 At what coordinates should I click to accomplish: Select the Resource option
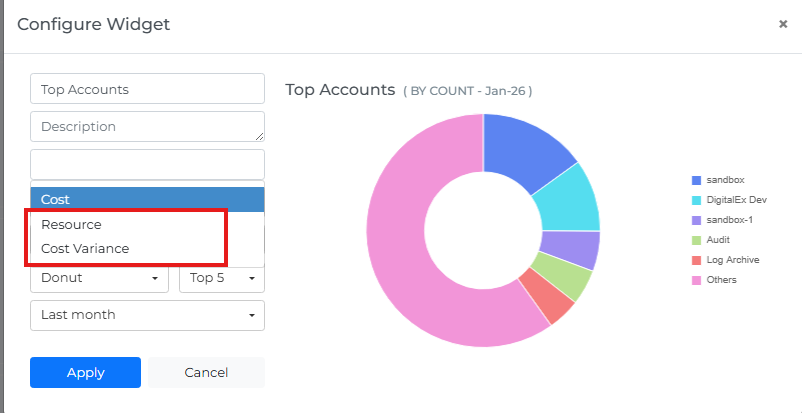[72, 224]
